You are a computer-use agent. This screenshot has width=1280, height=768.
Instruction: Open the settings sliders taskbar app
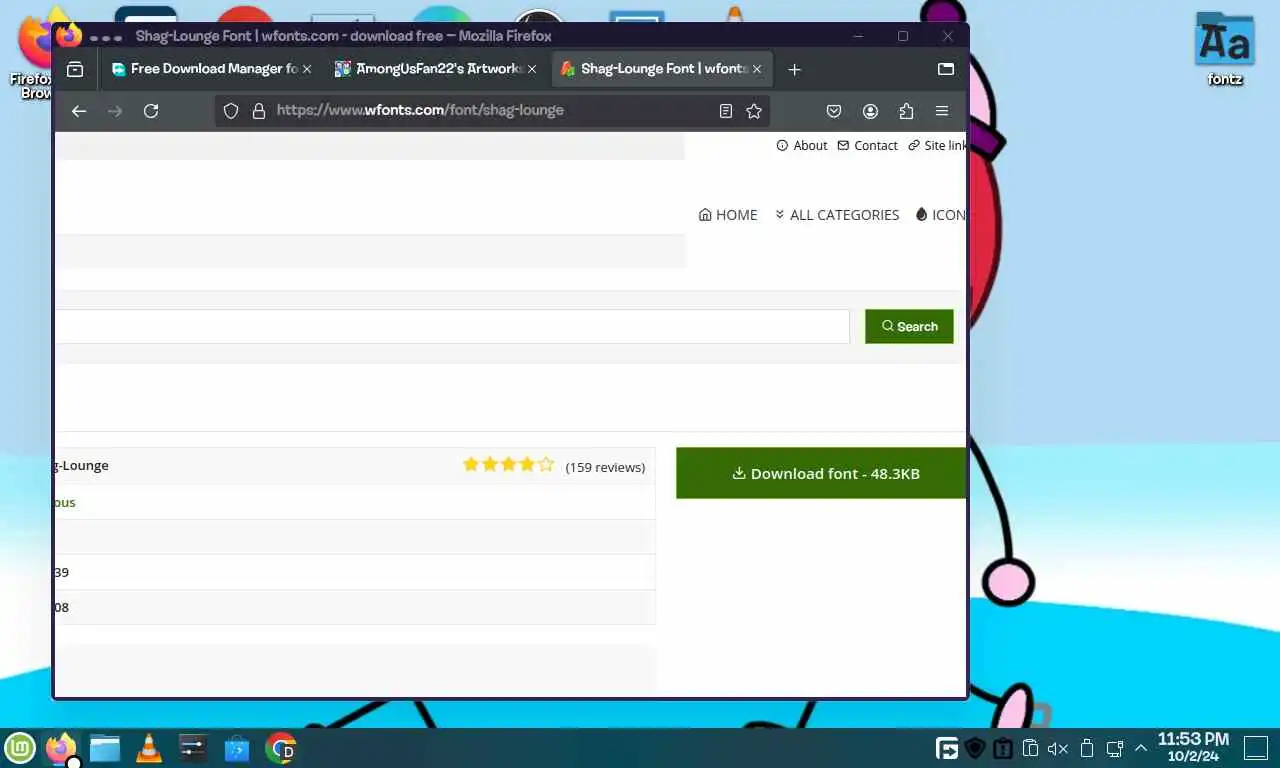point(193,748)
